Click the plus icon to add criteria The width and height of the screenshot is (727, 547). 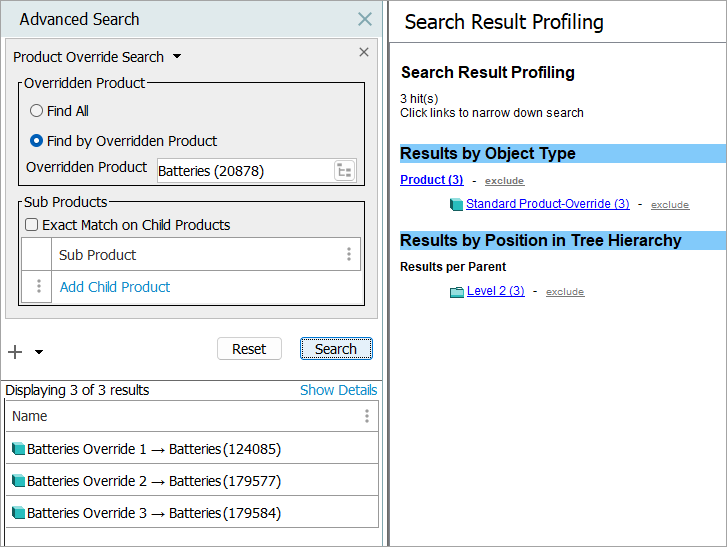15,351
